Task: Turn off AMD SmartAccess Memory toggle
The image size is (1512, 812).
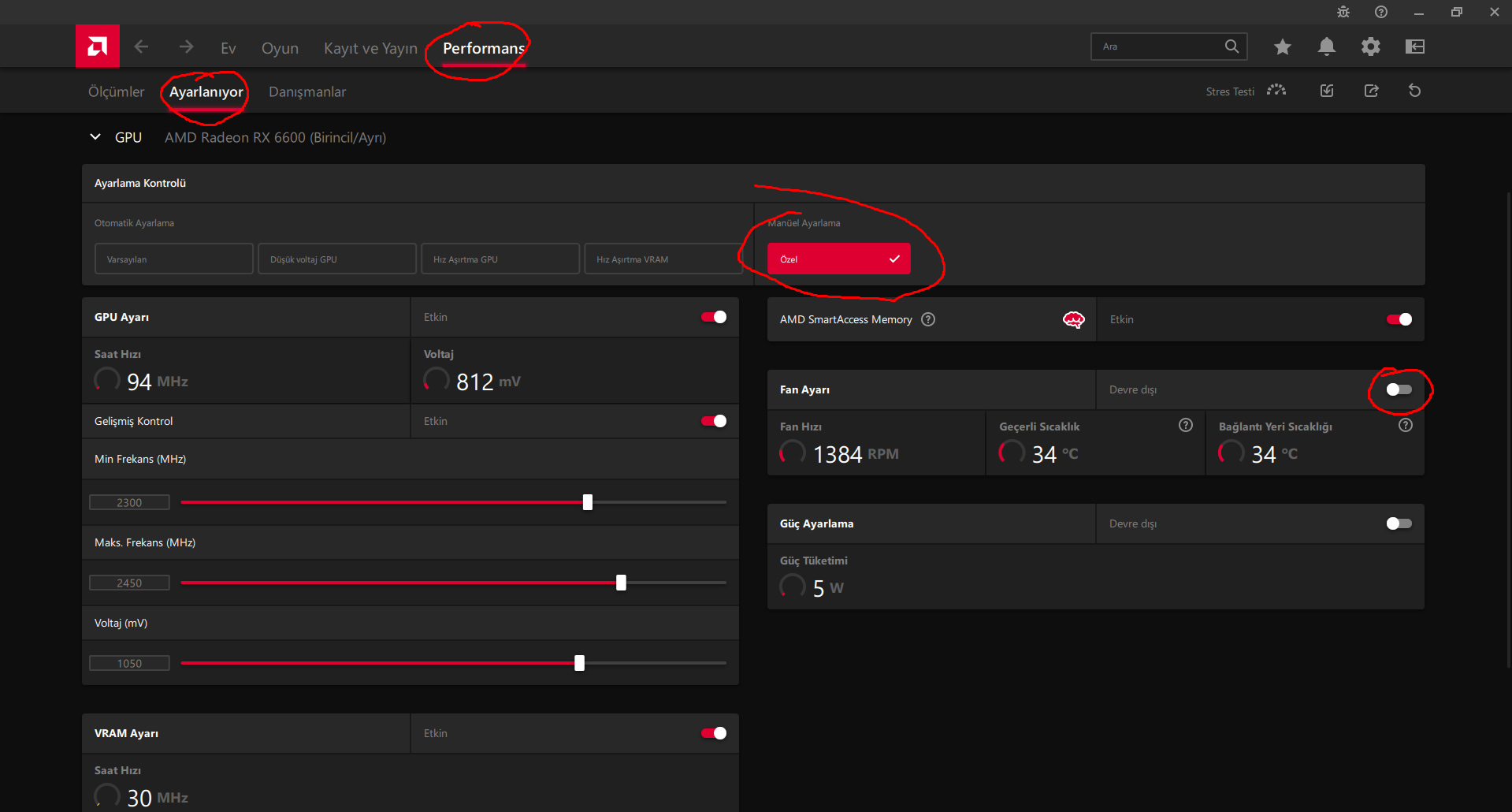Action: point(1399,319)
